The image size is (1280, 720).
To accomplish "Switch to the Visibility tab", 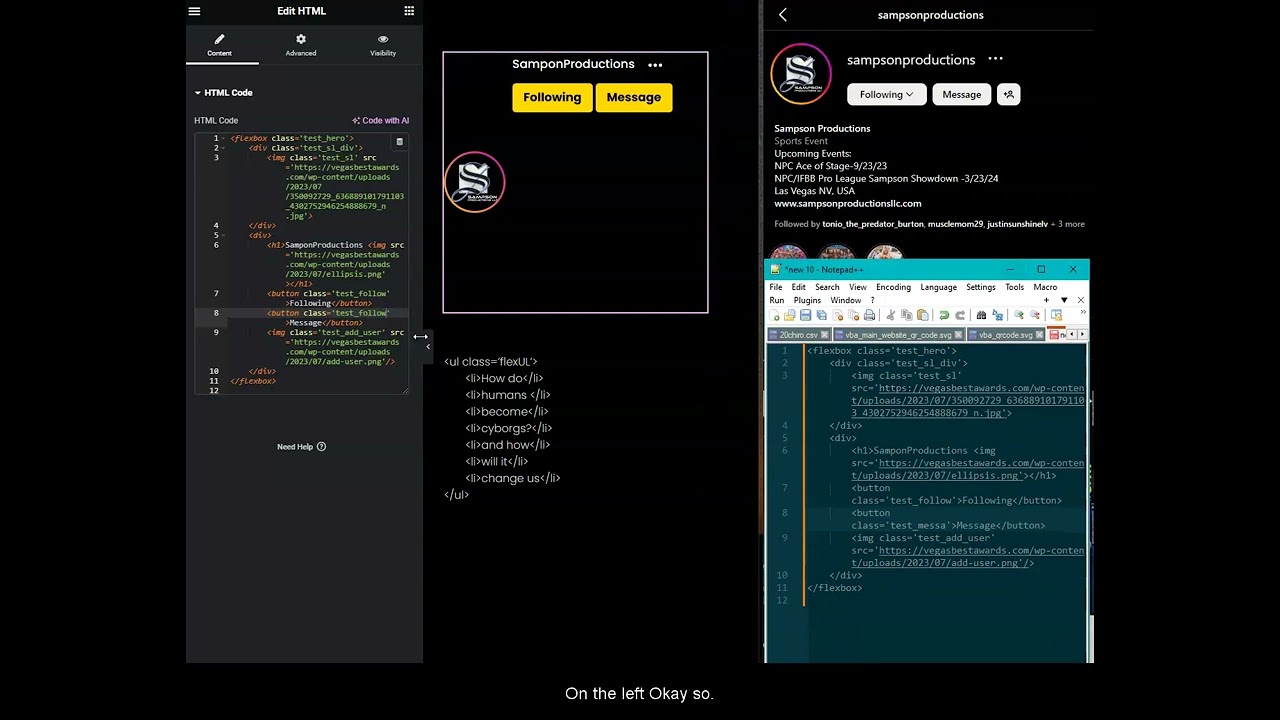I will click(x=383, y=45).
